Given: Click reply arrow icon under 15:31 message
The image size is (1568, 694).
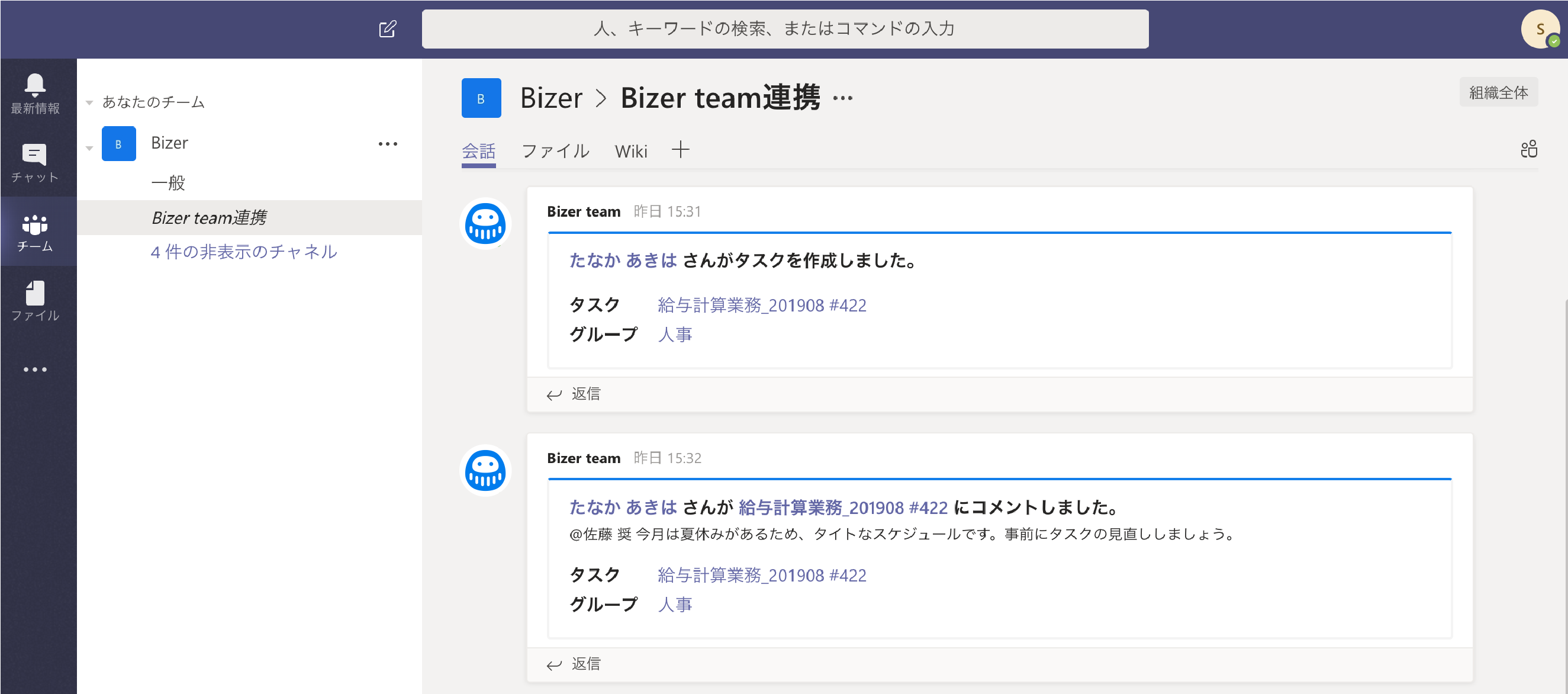Looking at the screenshot, I should tap(554, 394).
